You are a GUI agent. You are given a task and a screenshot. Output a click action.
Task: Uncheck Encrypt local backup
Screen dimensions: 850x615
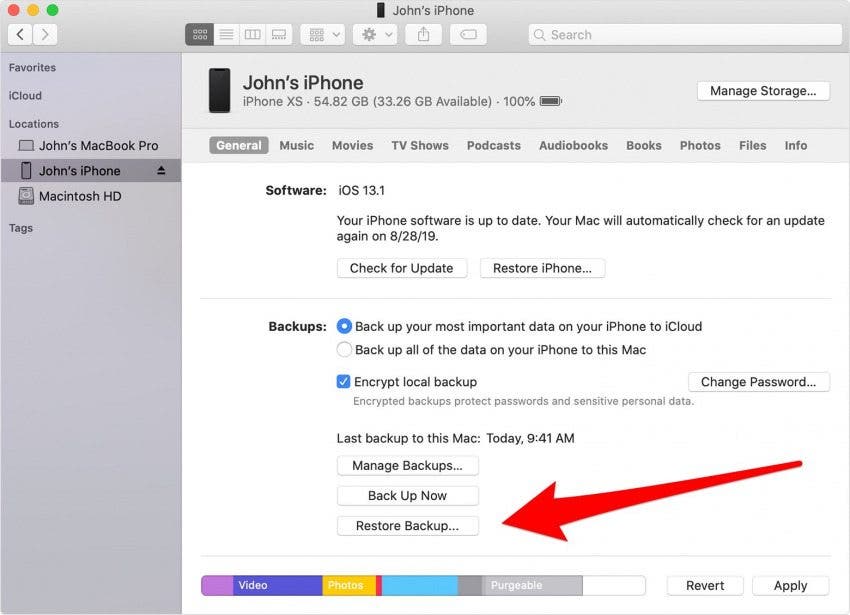[343, 381]
